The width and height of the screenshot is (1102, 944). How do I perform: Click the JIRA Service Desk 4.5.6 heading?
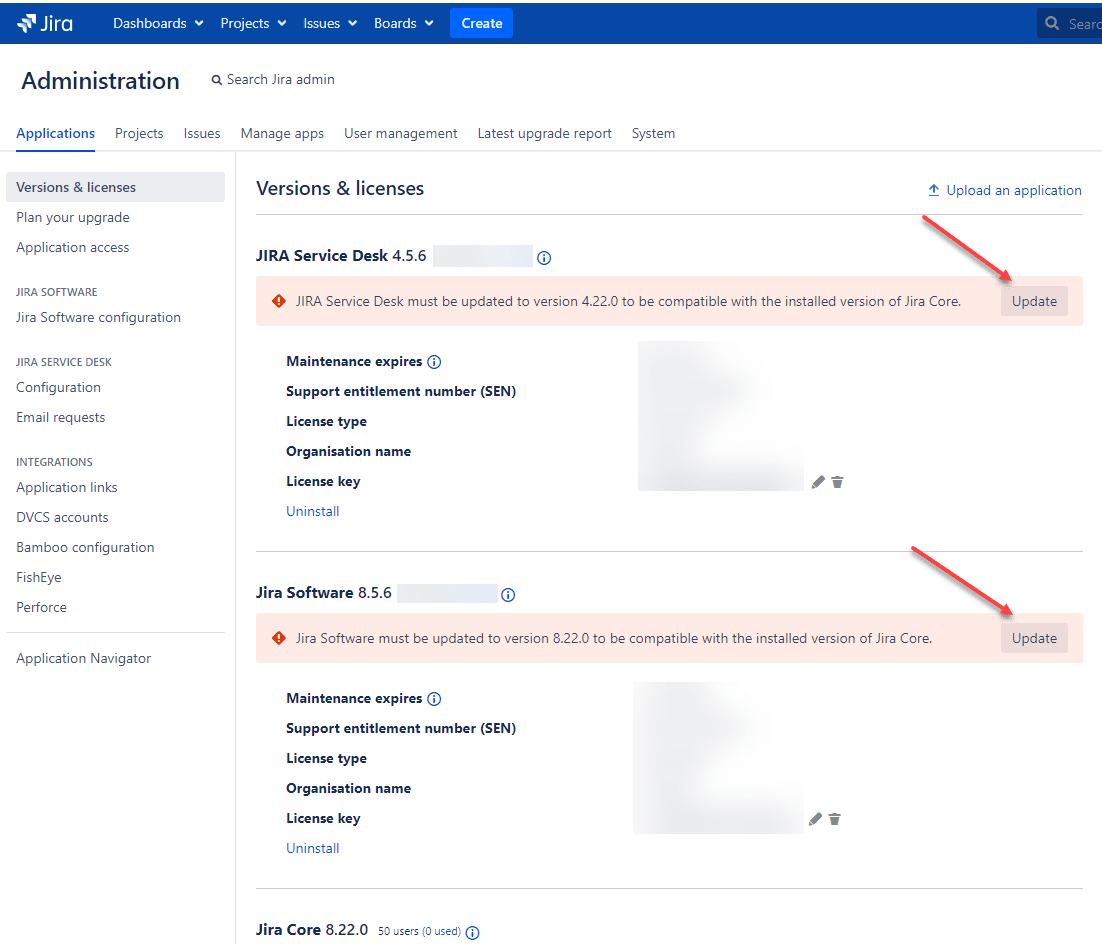(341, 256)
